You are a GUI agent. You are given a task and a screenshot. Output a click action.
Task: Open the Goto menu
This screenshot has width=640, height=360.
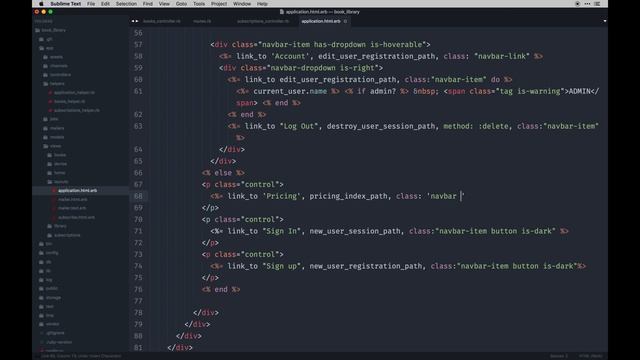181,4
